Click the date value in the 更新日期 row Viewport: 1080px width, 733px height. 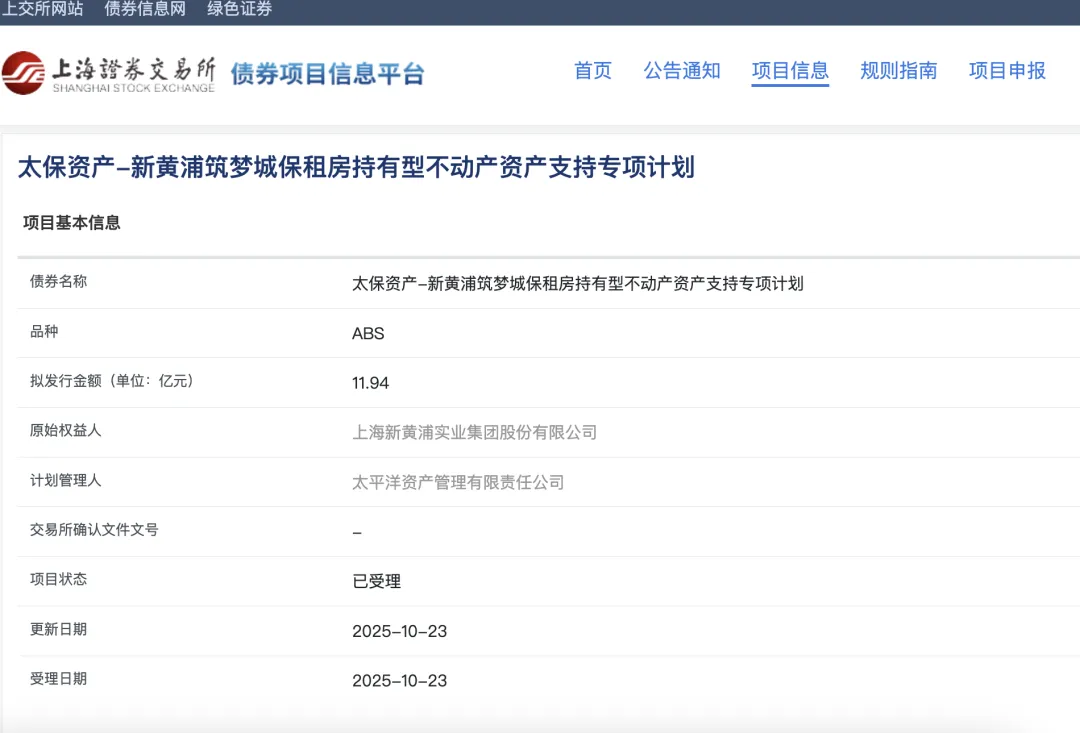pos(399,631)
